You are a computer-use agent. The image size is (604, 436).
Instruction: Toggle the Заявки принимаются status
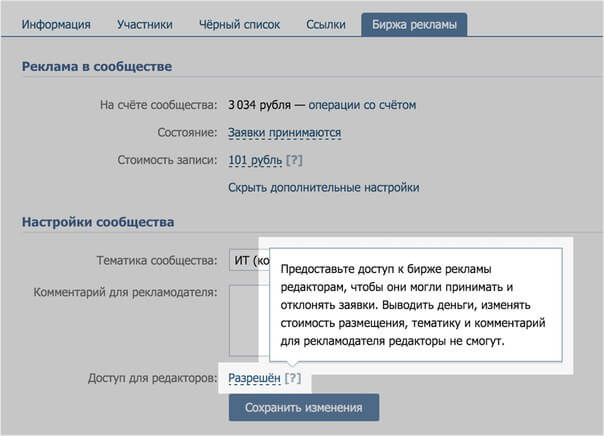(x=284, y=132)
